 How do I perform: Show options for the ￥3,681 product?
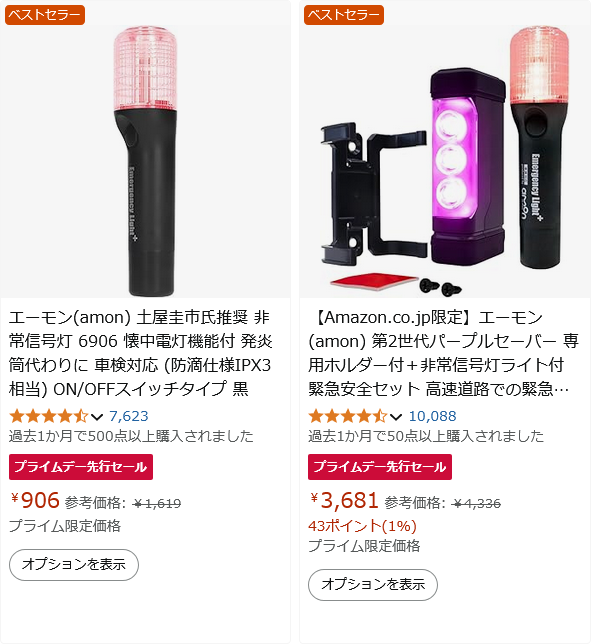pyautogui.click(x=373, y=585)
